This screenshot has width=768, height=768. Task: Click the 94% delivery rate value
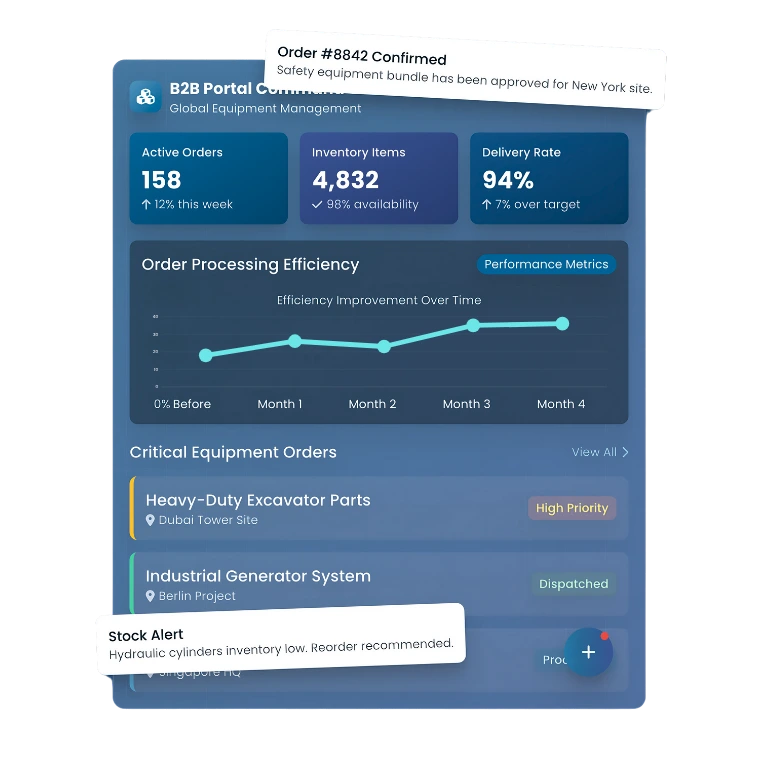click(x=508, y=180)
